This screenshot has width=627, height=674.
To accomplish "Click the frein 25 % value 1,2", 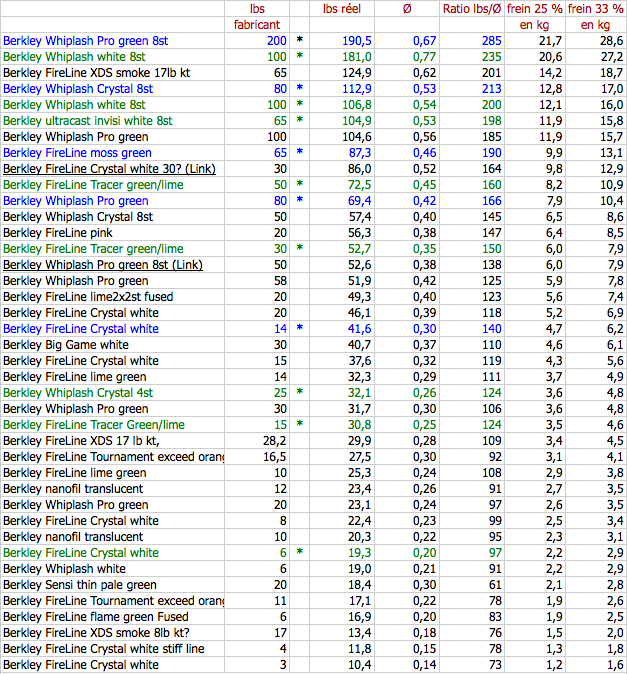I will [x=554, y=665].
